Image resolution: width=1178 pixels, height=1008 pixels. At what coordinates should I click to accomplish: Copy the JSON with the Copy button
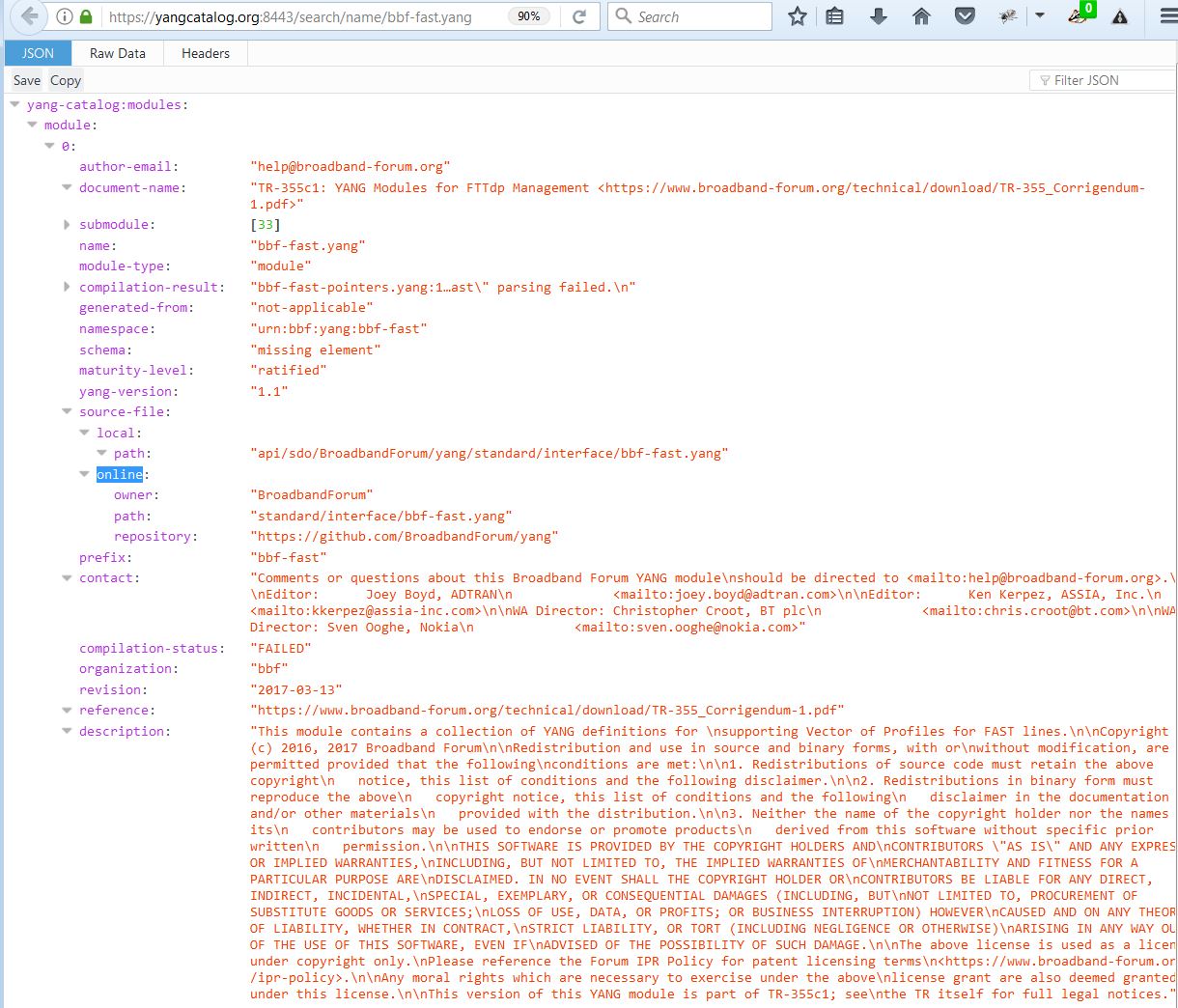[66, 80]
